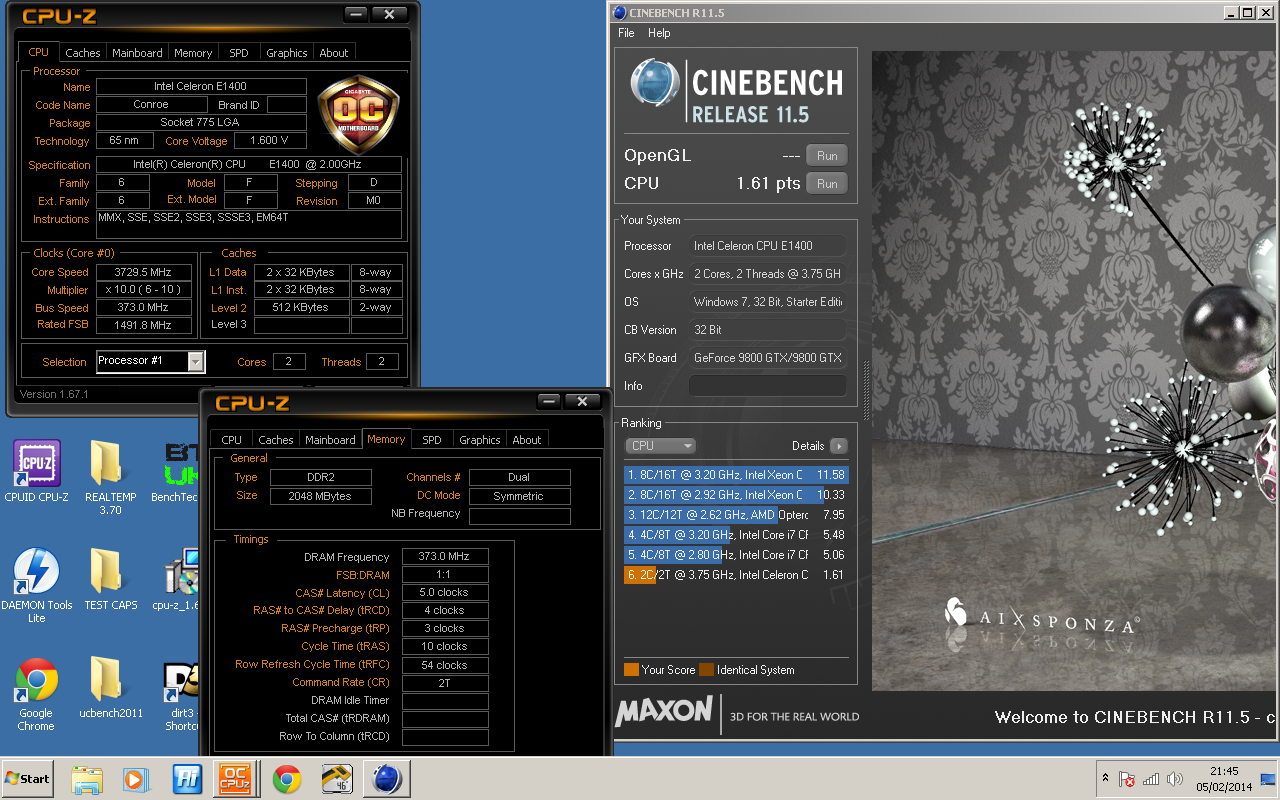
Task: Switch to SPD tab in lower CPU-Z
Action: click(432, 440)
